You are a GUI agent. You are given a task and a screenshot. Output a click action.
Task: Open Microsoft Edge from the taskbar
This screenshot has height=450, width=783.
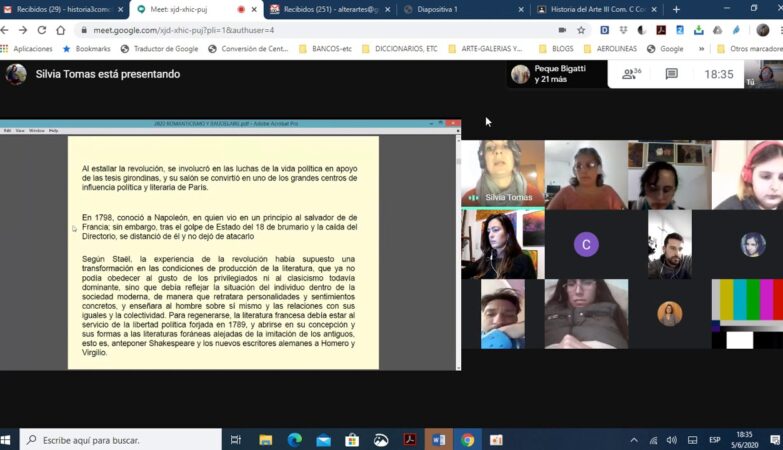tap(295, 440)
